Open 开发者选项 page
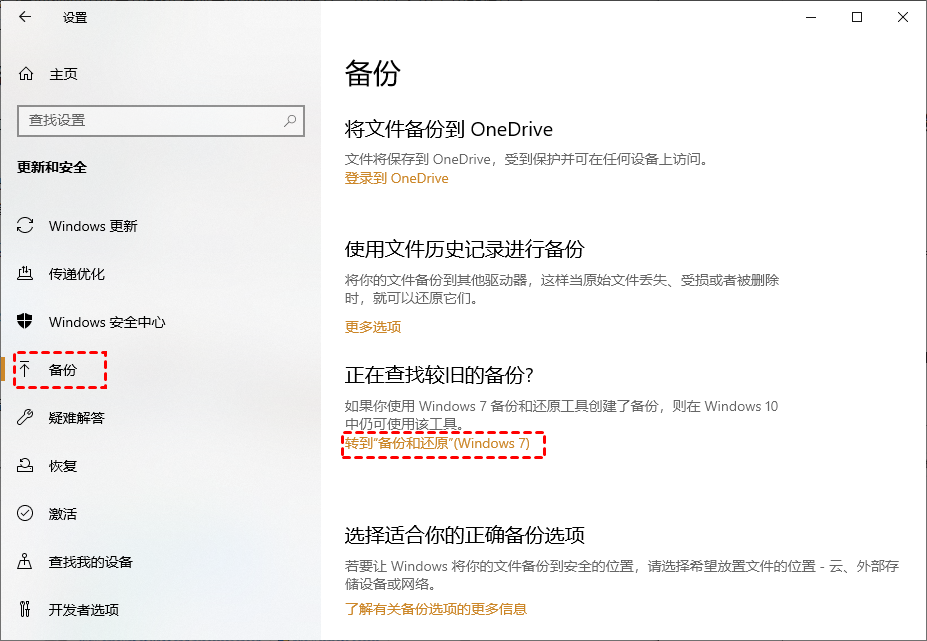927x641 pixels. click(x=84, y=610)
